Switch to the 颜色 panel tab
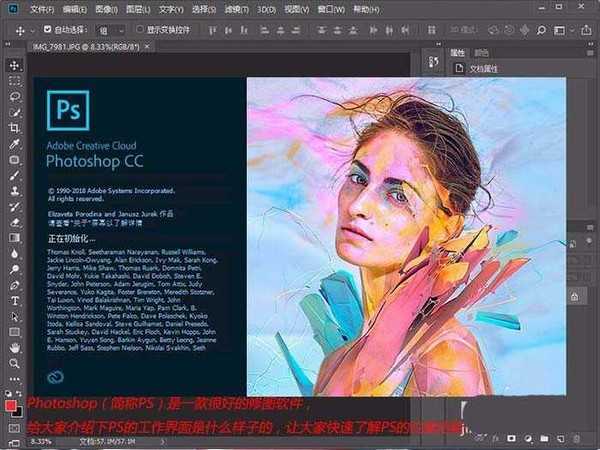600x450 pixels. (482, 51)
